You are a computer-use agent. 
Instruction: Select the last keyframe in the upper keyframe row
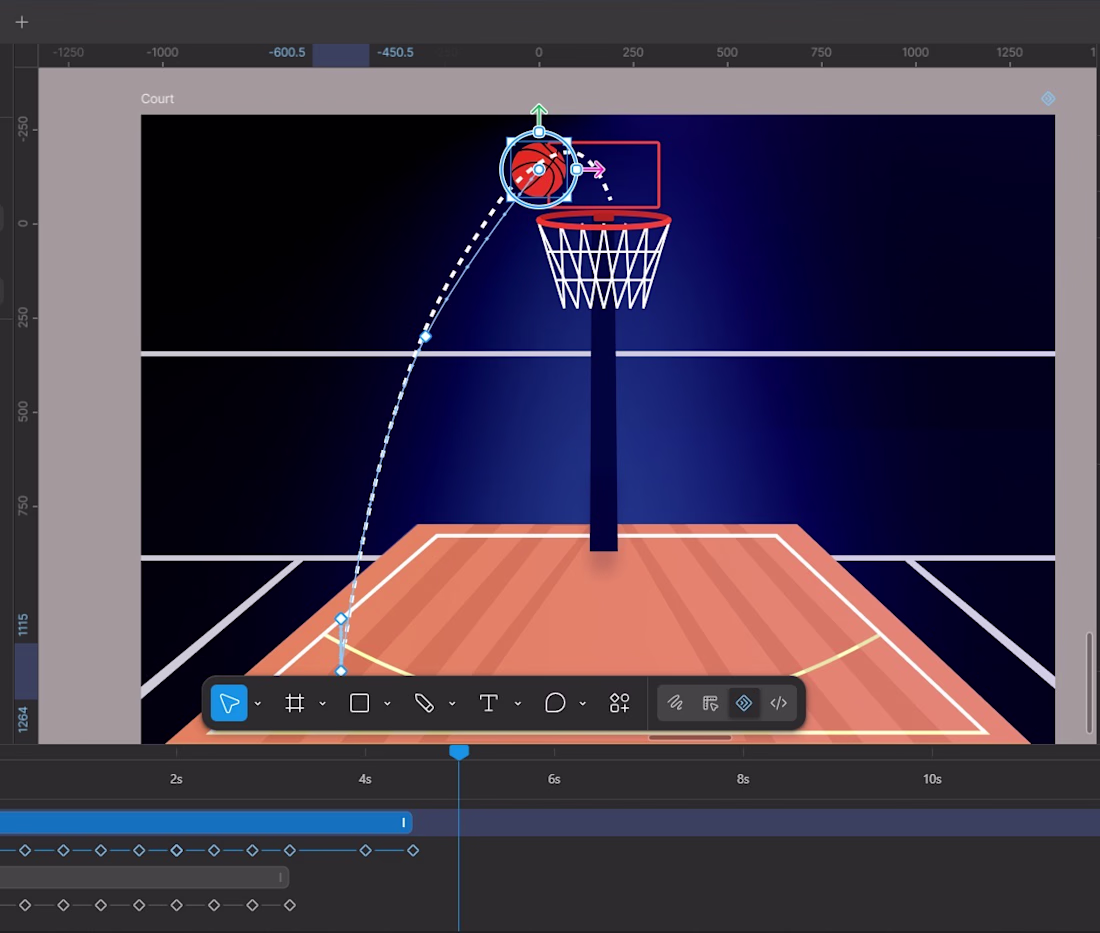tap(413, 850)
